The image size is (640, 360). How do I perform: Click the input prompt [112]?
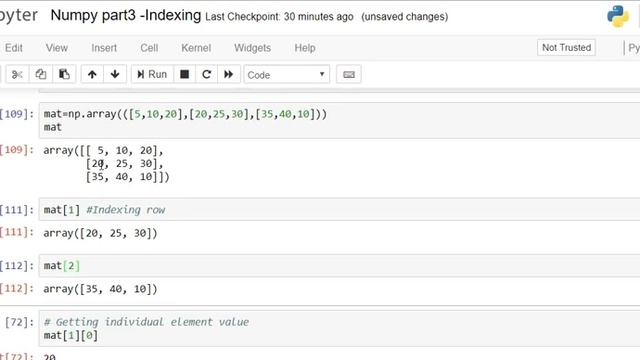pyautogui.click(x=16, y=266)
